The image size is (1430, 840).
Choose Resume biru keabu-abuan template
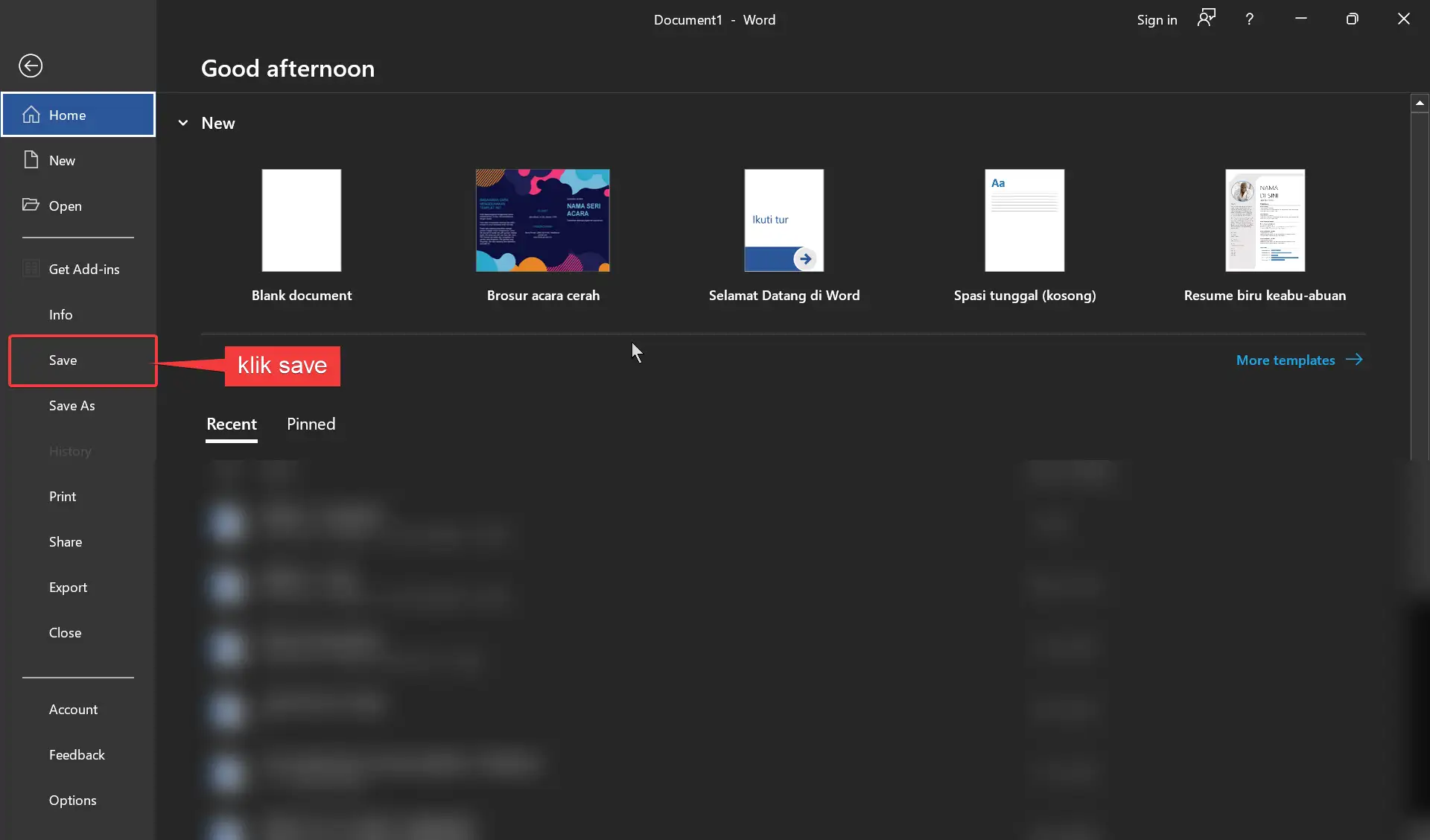[x=1265, y=220]
